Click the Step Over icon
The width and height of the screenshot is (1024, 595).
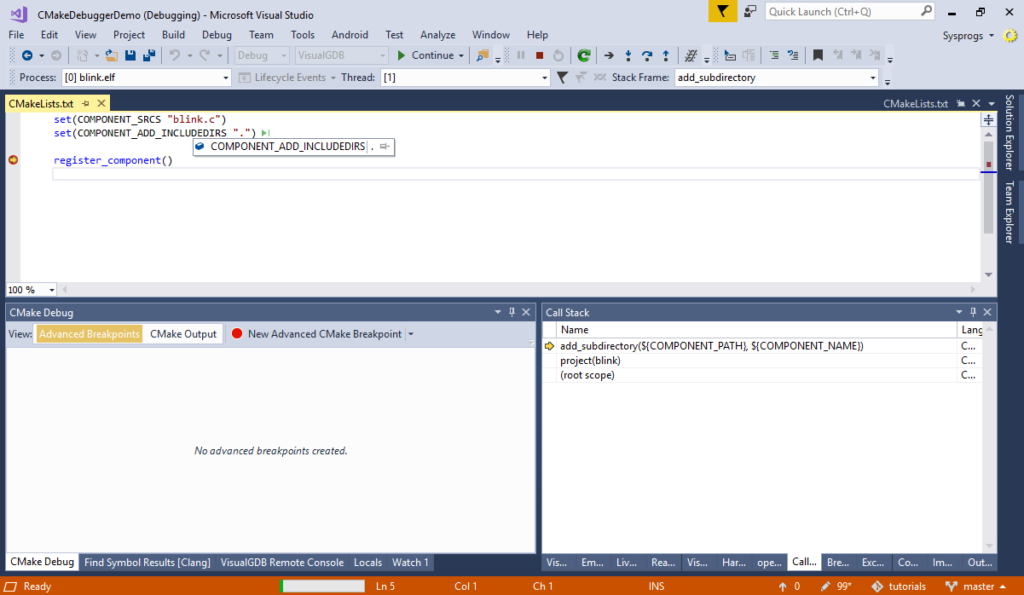647,56
